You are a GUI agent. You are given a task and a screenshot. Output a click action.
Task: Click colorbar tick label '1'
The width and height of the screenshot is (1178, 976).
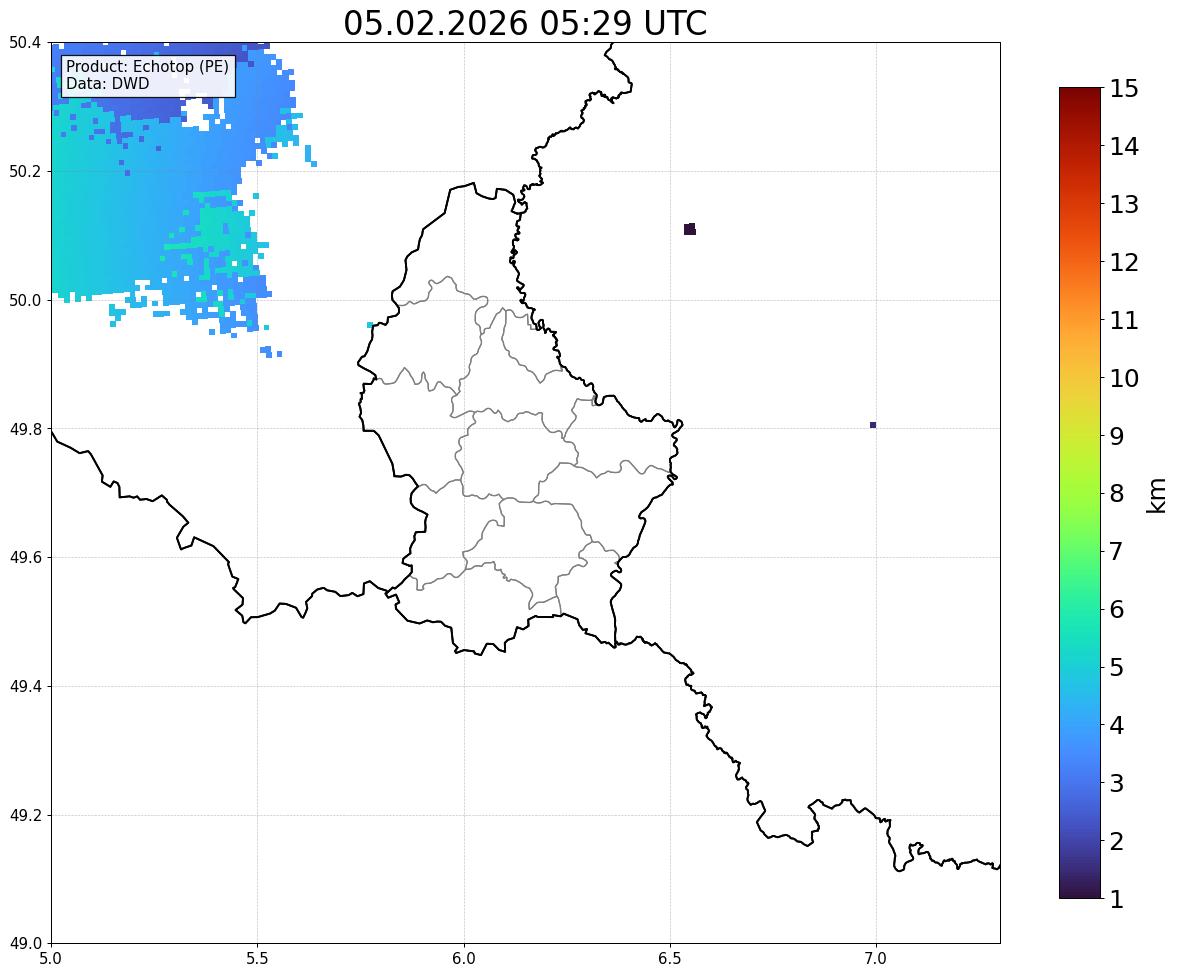pos(1117,899)
